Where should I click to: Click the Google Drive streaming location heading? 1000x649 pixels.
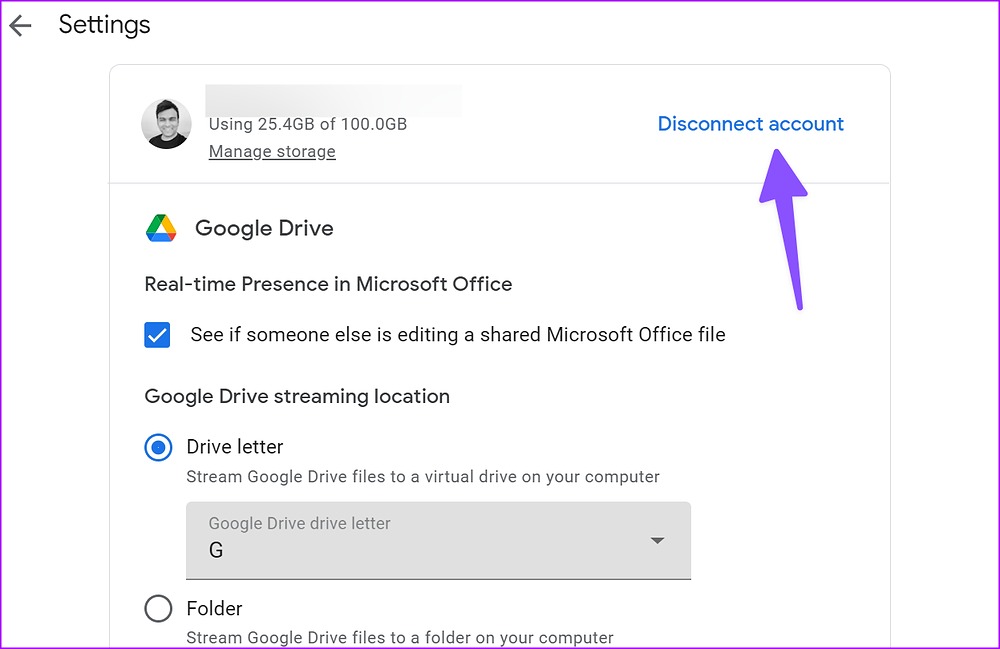point(294,396)
